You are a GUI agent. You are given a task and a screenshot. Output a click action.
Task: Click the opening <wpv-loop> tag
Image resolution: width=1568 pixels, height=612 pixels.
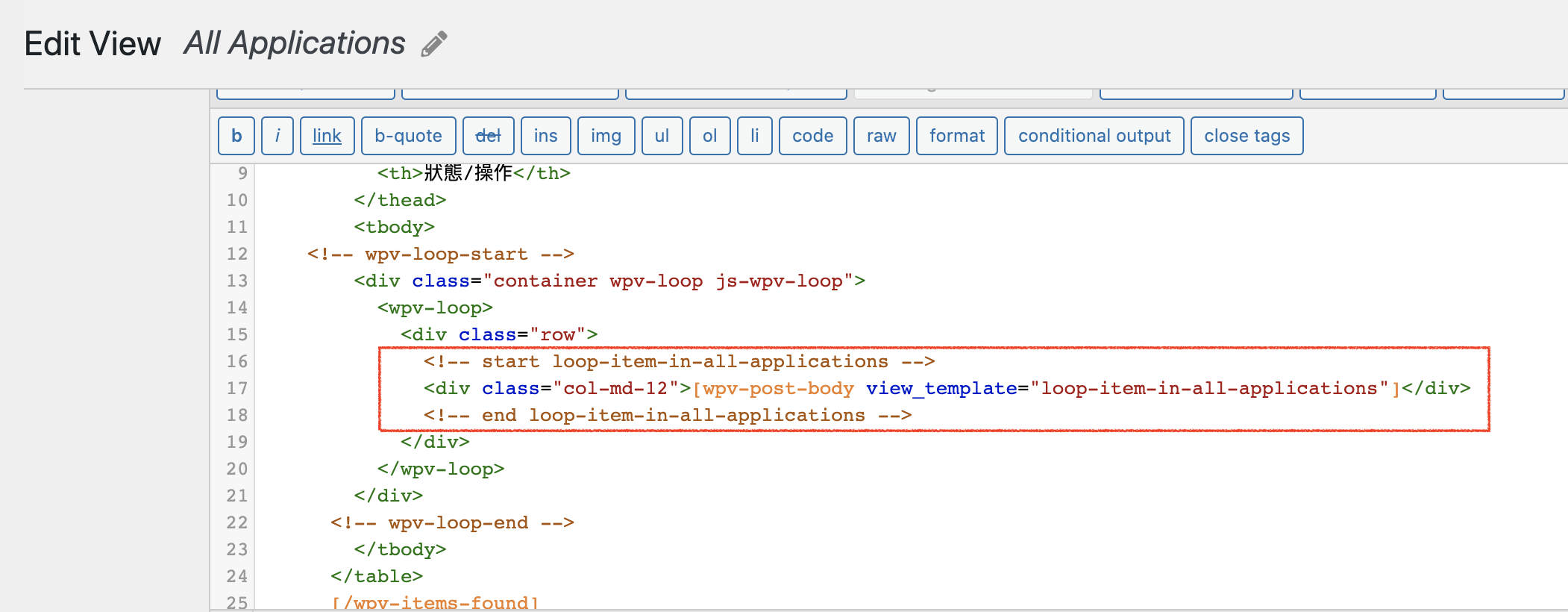[435, 308]
